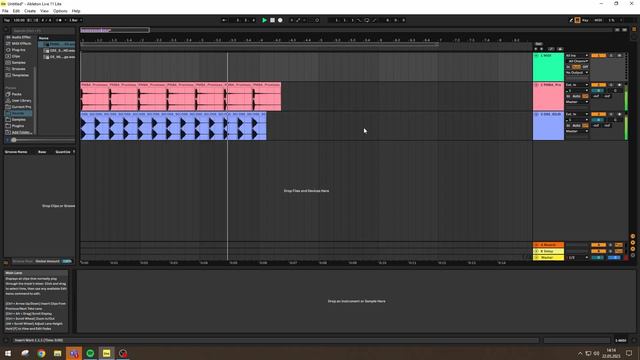Open MIDI track 'All Ins' input dropdown

[577, 56]
